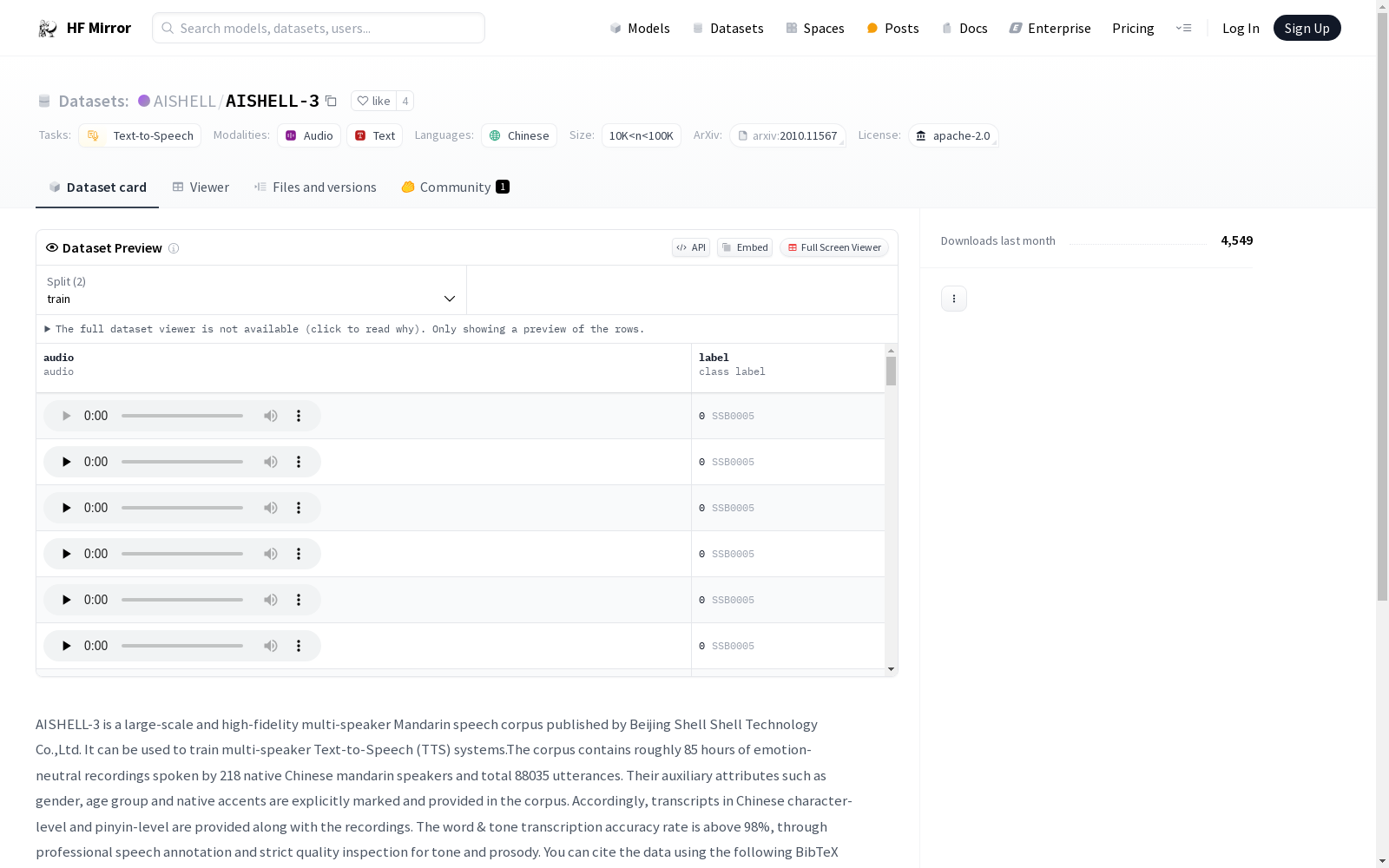Open the API button in Dataset Preview
Screen dimensions: 1389x868
(691, 247)
